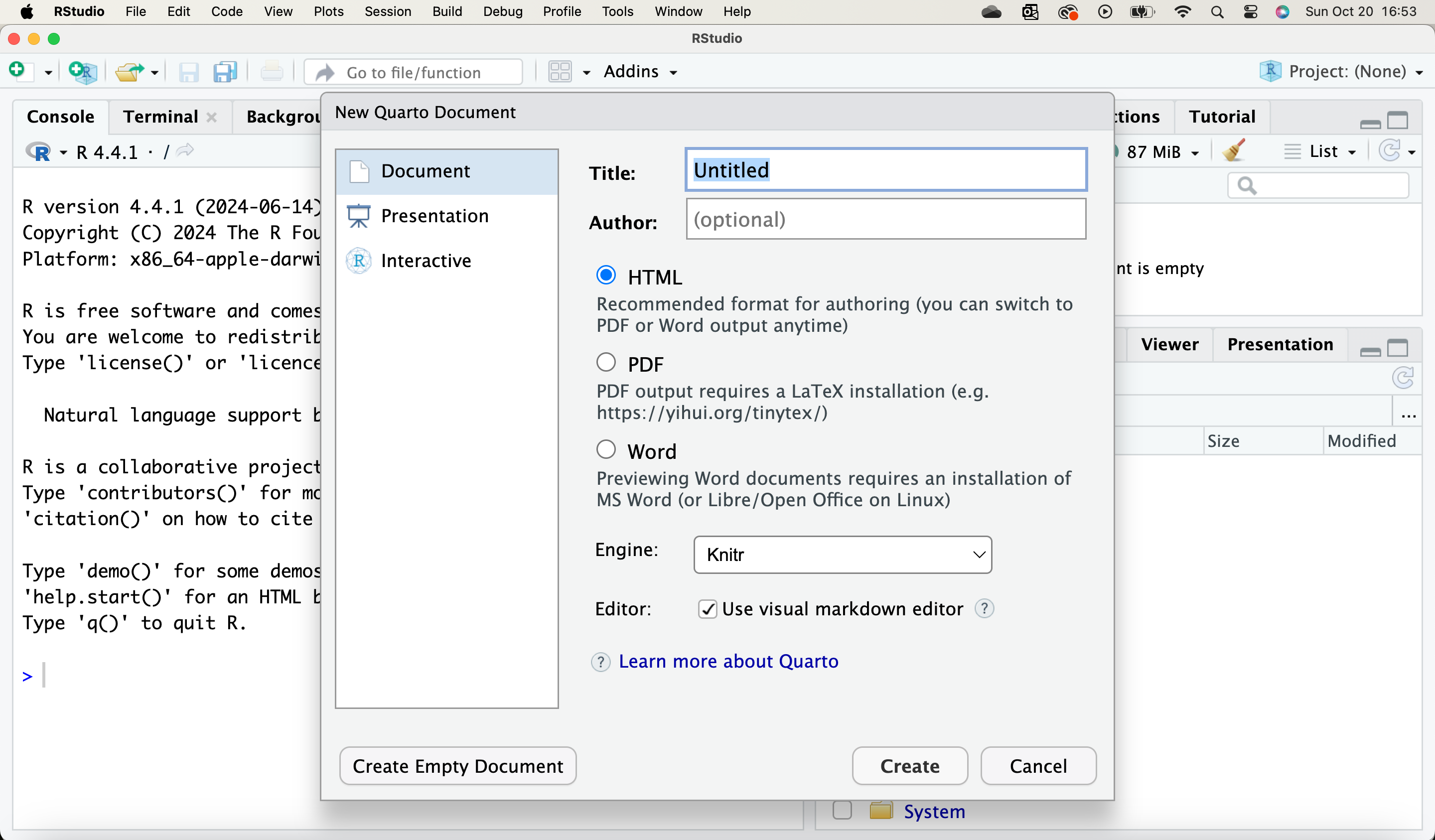Click the view working directory arrow icon
This screenshot has height=840, width=1435.
pyautogui.click(x=185, y=151)
